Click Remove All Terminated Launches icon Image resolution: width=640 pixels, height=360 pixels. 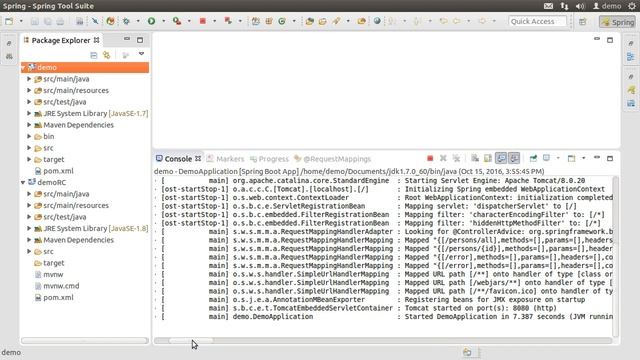(x=456, y=158)
